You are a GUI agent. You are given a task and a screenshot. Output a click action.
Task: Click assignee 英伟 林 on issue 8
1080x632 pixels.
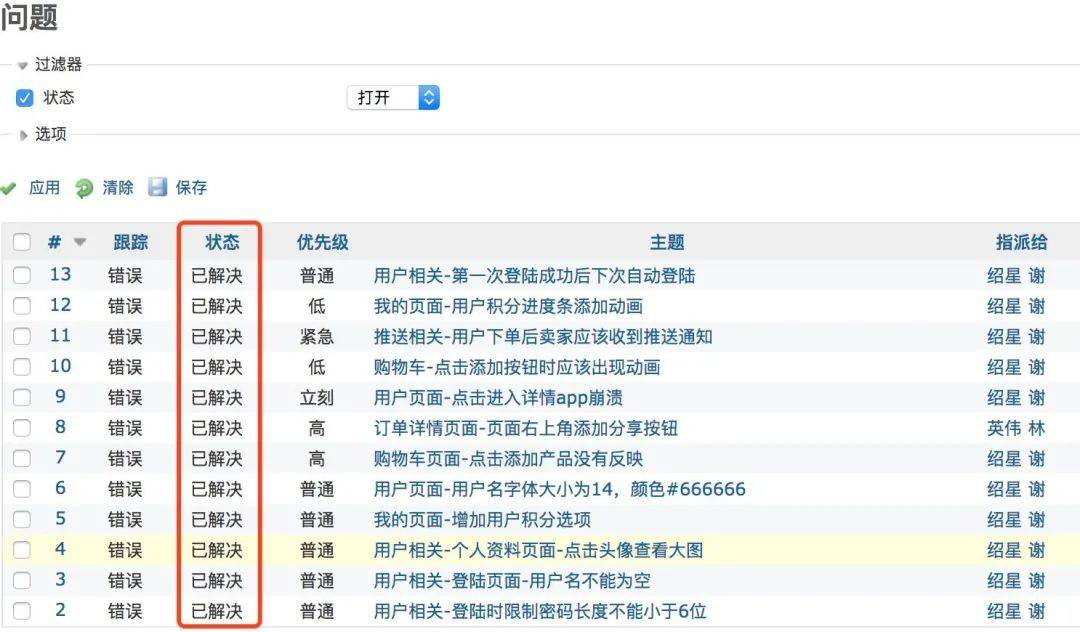(x=1016, y=428)
